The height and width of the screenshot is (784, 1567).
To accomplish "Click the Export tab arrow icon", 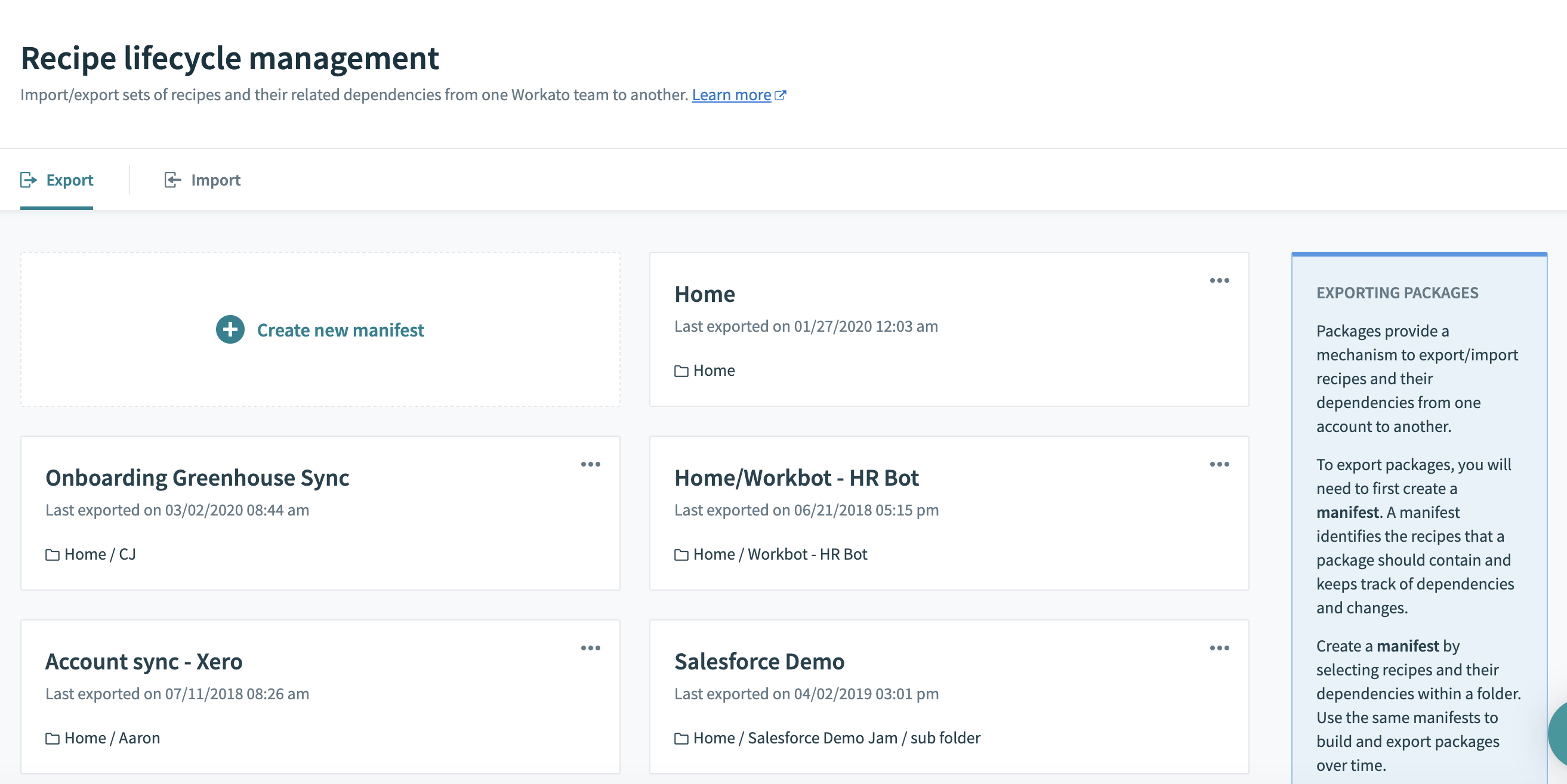I will click(x=27, y=180).
